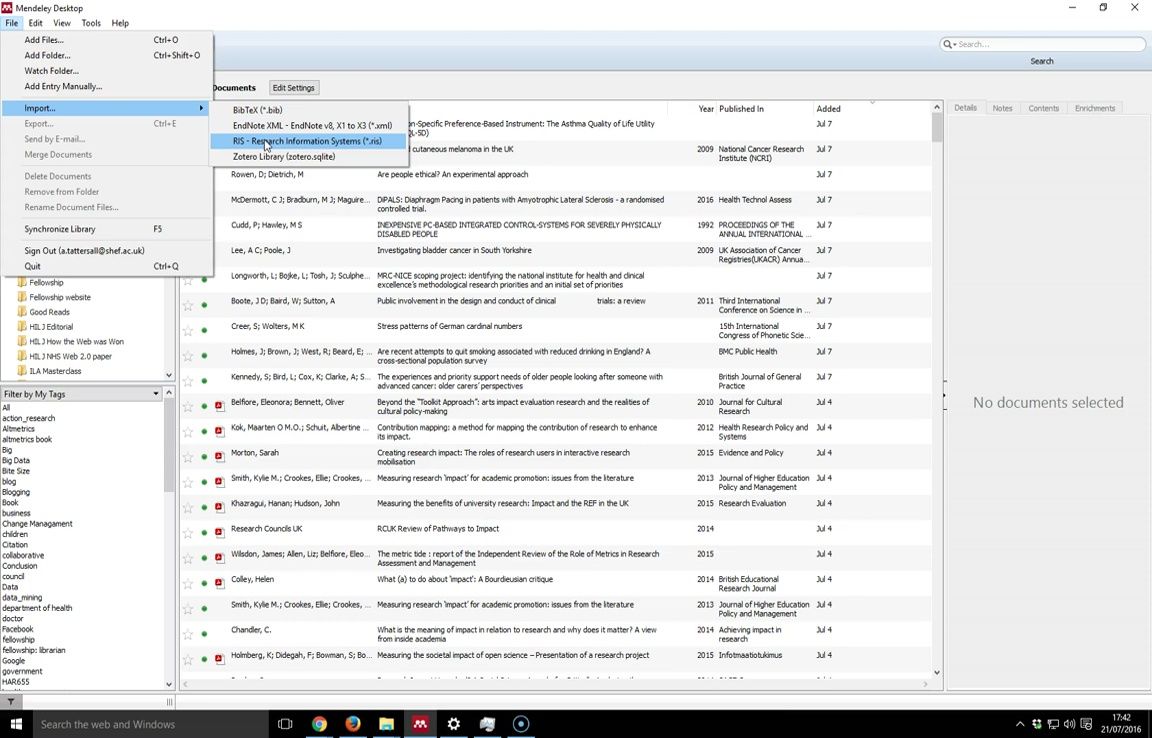Open the Tools menu
Screen dimensions: 1152x738
91,23
